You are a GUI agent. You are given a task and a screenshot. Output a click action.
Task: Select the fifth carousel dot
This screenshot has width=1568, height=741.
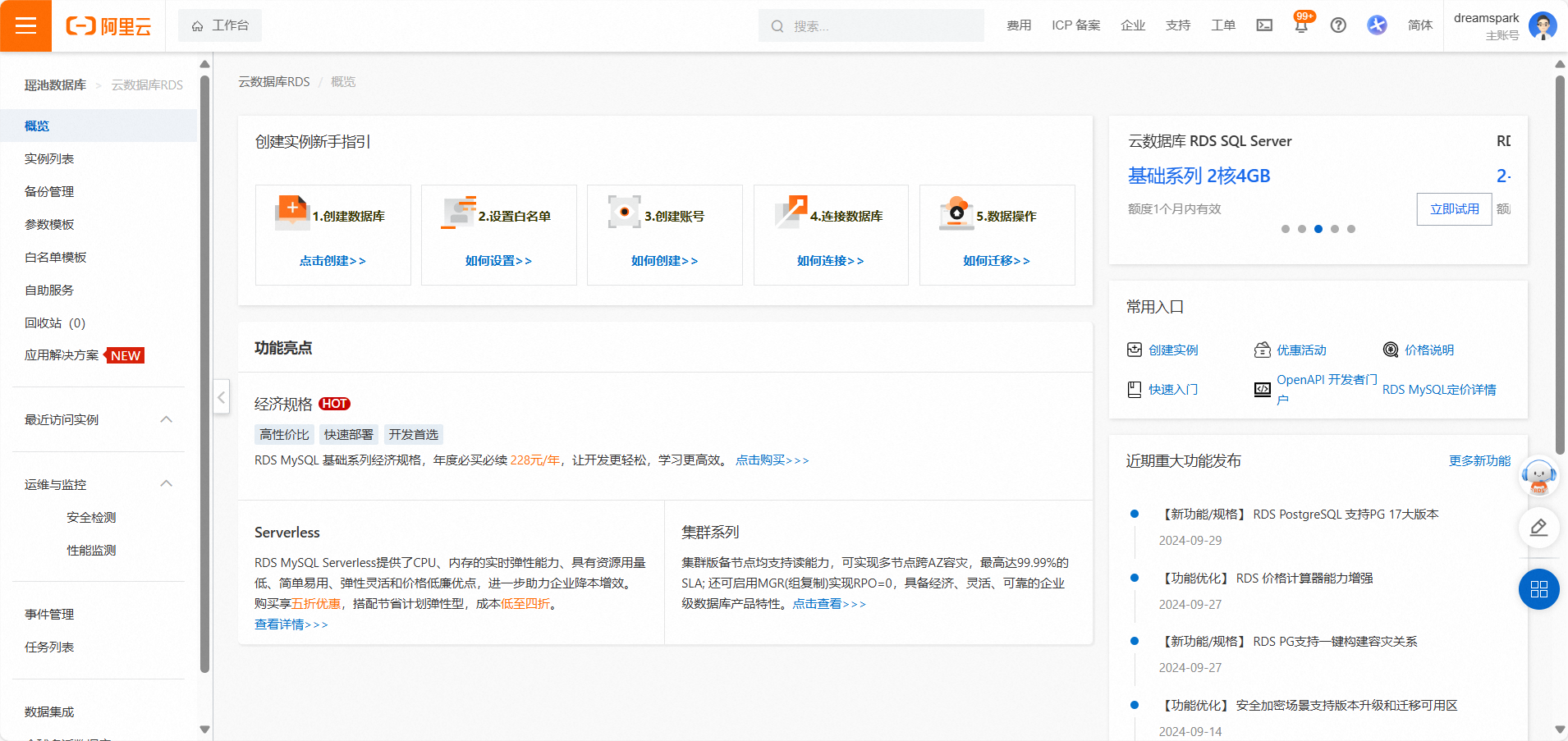click(x=1351, y=229)
